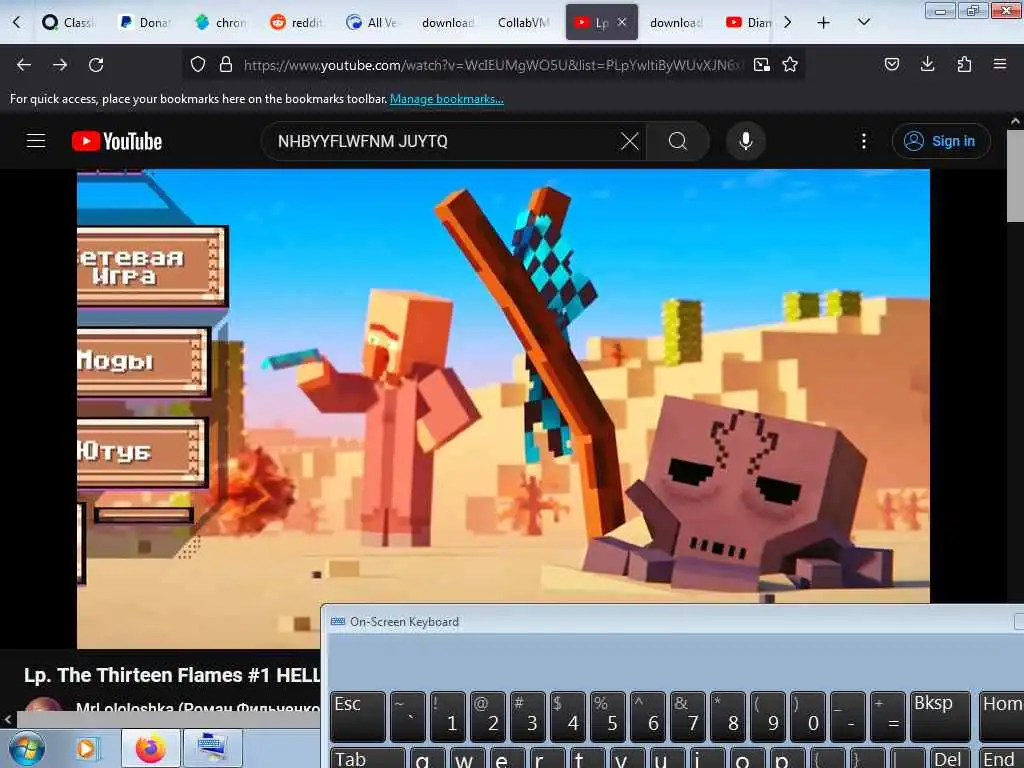Expand the list all tabs dropdown

click(x=863, y=22)
